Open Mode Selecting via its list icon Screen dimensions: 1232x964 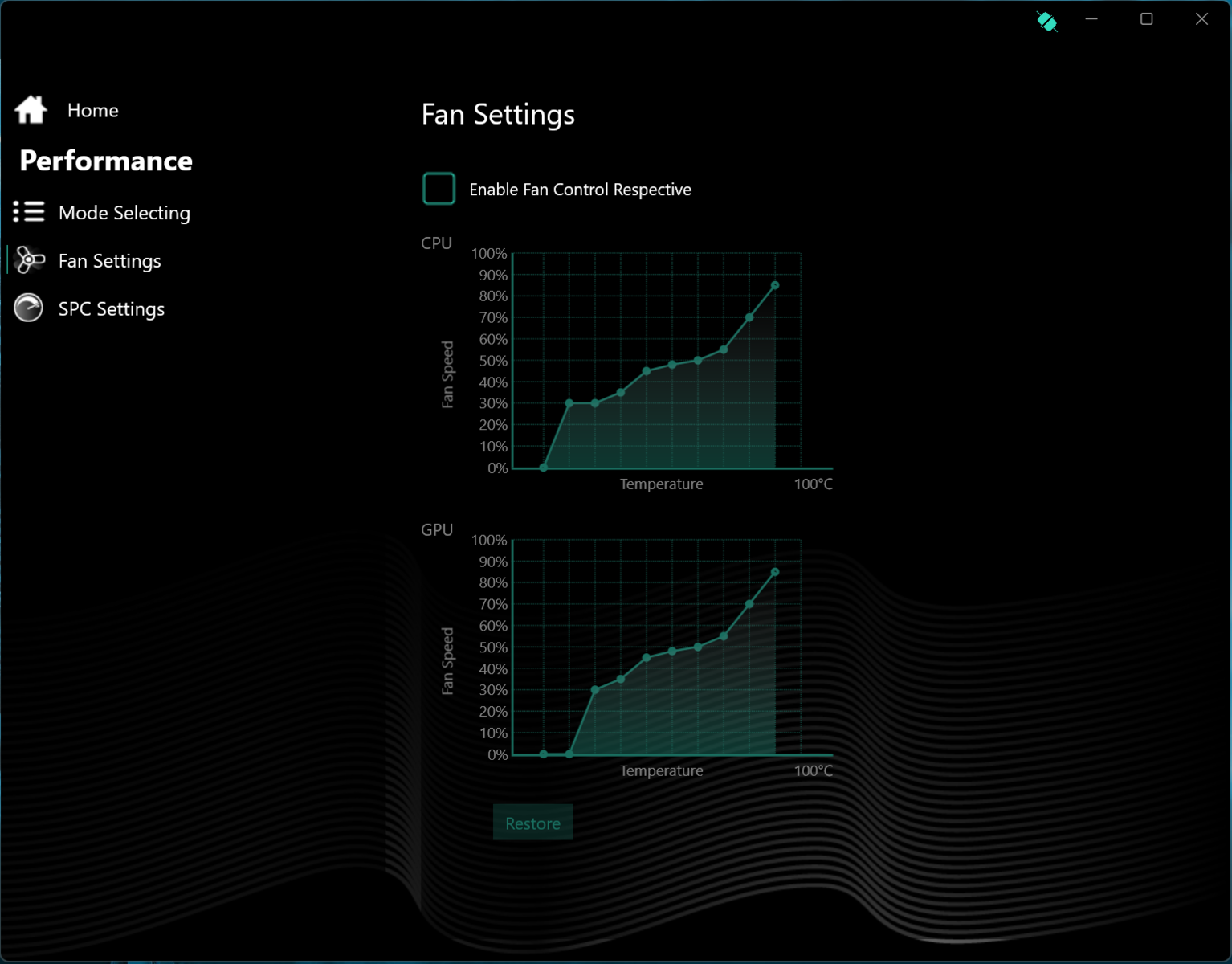tap(29, 212)
